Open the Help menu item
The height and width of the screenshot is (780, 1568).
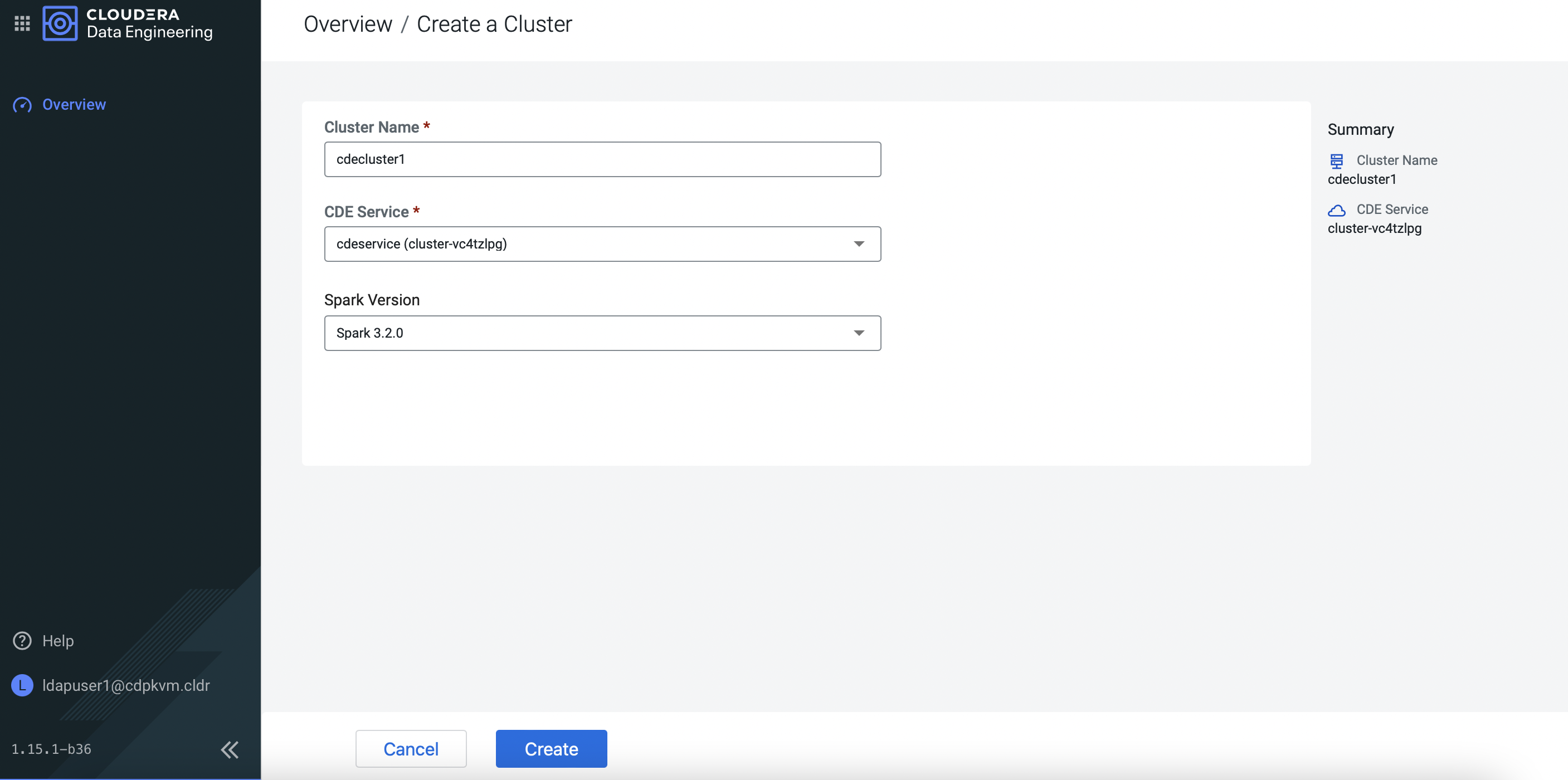(58, 641)
